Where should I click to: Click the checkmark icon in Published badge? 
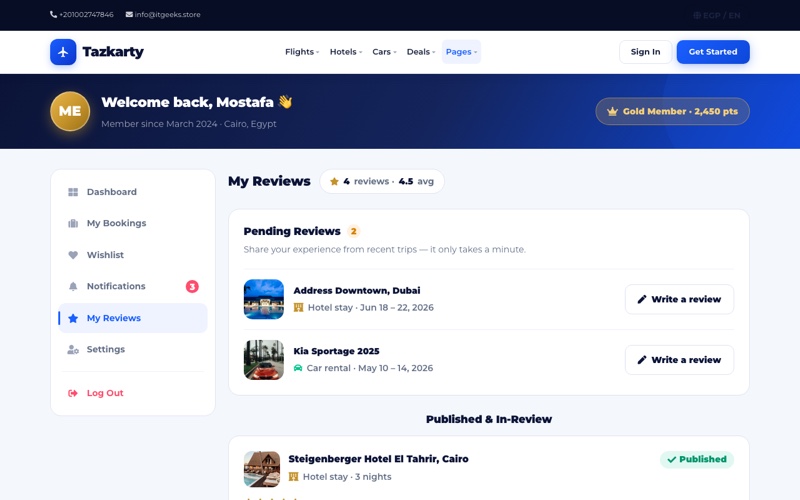pyautogui.click(x=671, y=460)
